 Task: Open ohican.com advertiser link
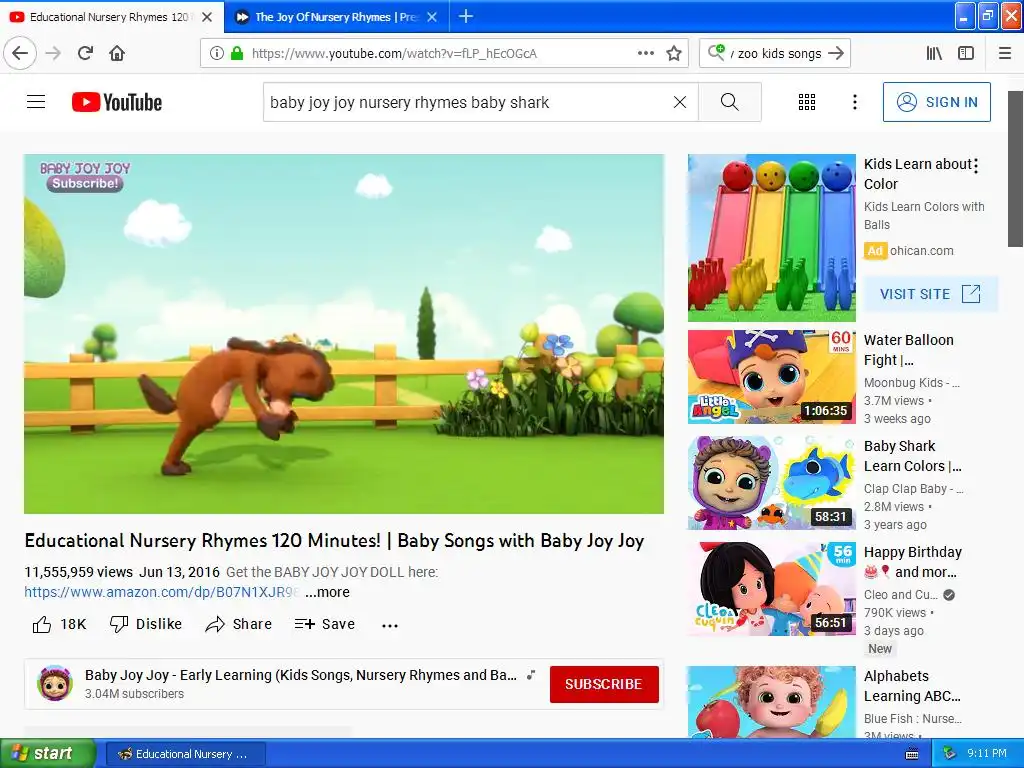point(921,251)
